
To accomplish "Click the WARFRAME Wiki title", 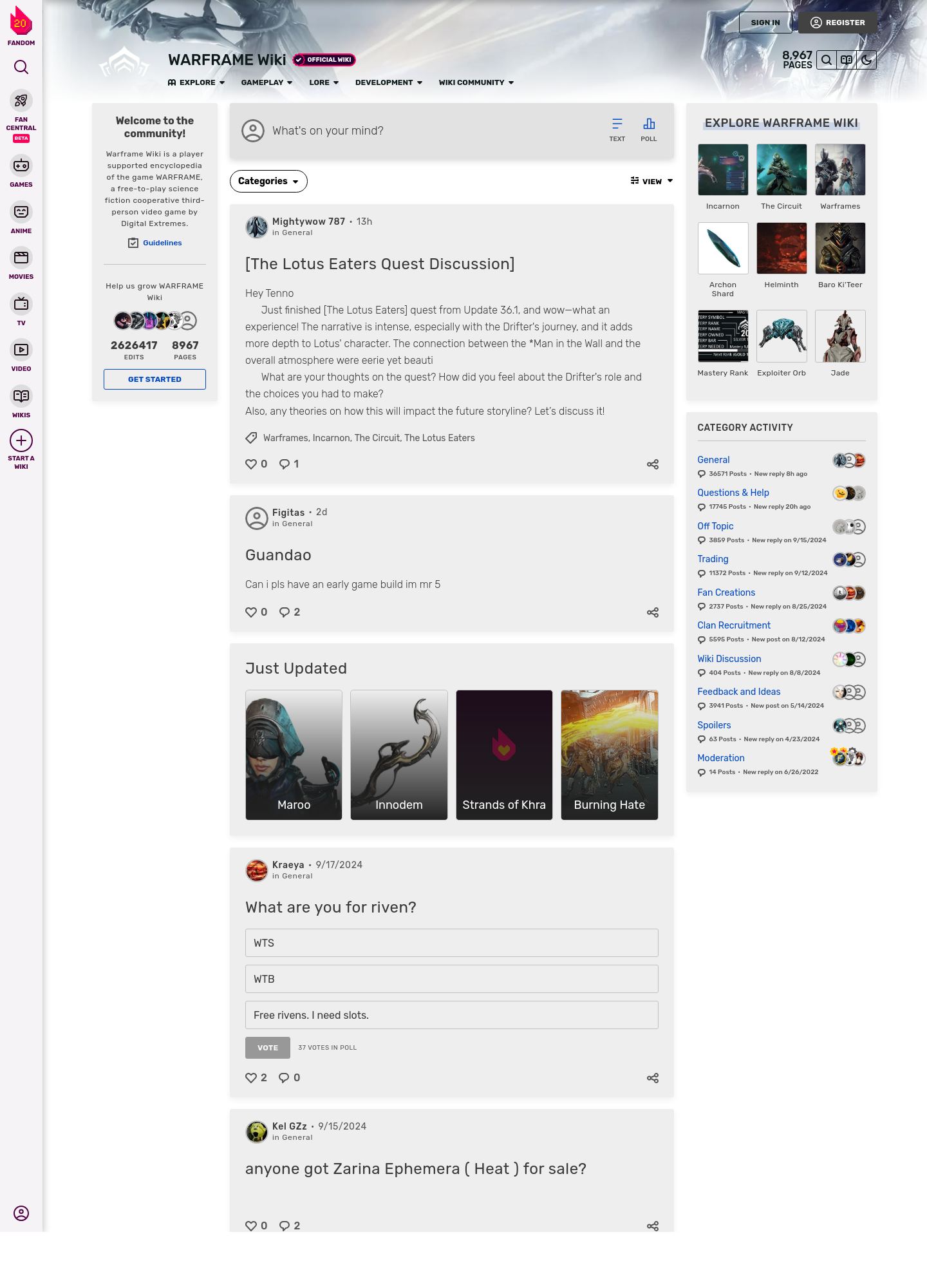I will point(227,60).
